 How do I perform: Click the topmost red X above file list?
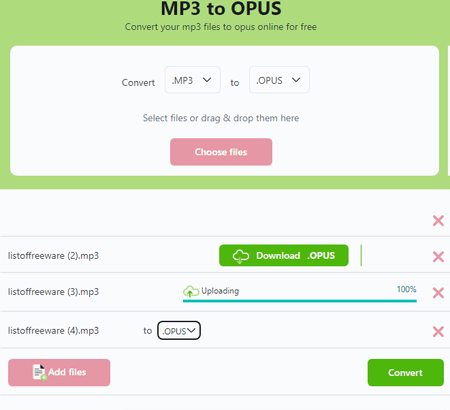[438, 220]
